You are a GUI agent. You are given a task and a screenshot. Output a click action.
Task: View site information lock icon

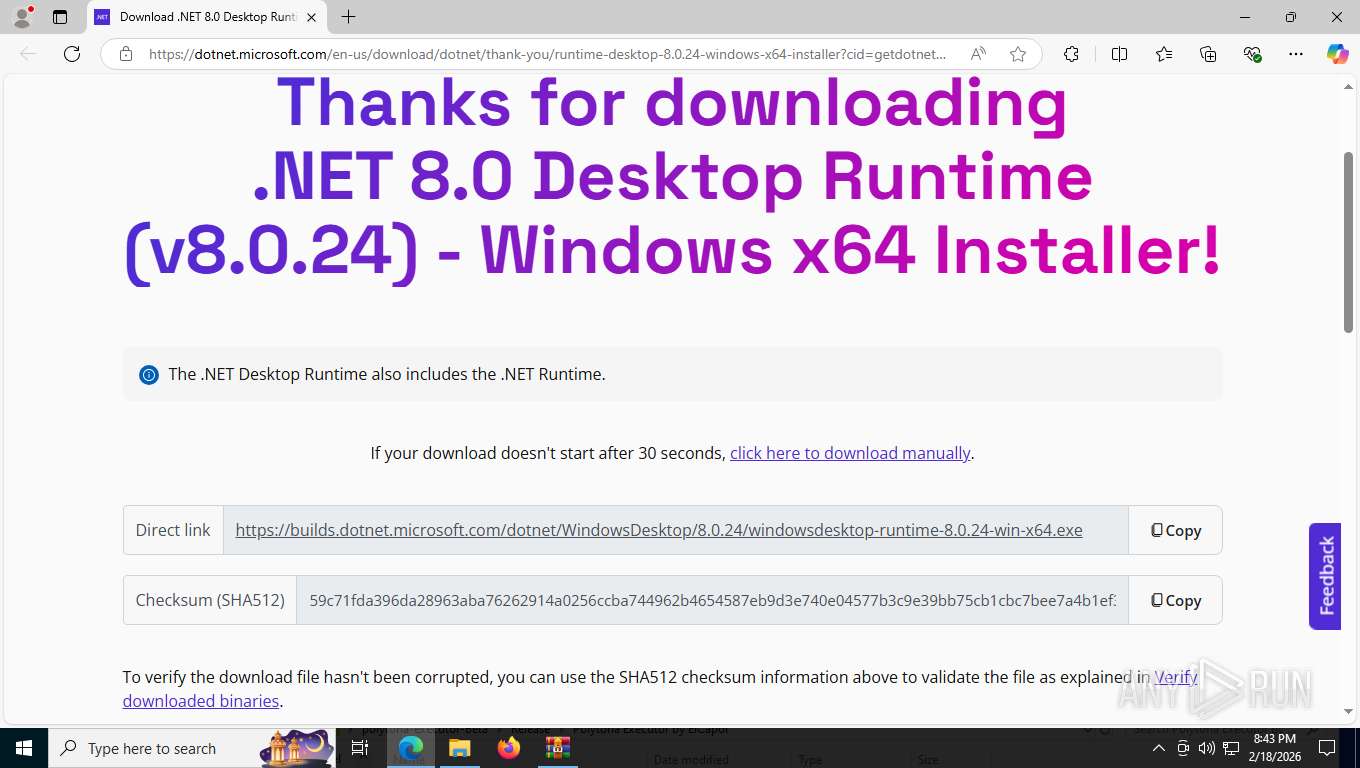click(126, 54)
